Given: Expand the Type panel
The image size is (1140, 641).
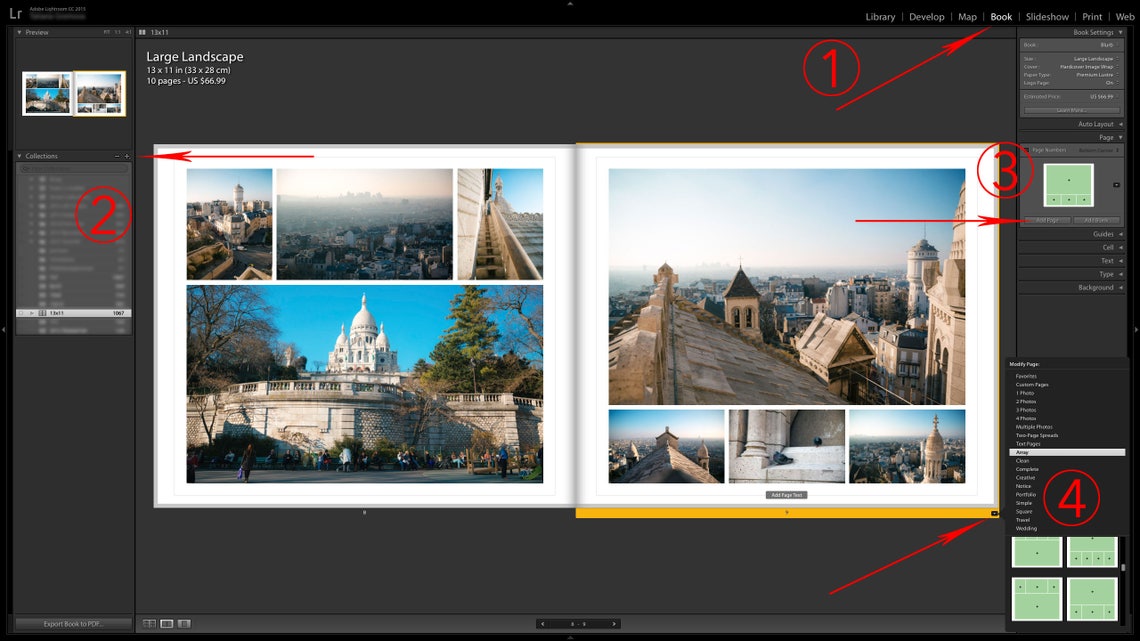Looking at the screenshot, I should coord(1120,274).
